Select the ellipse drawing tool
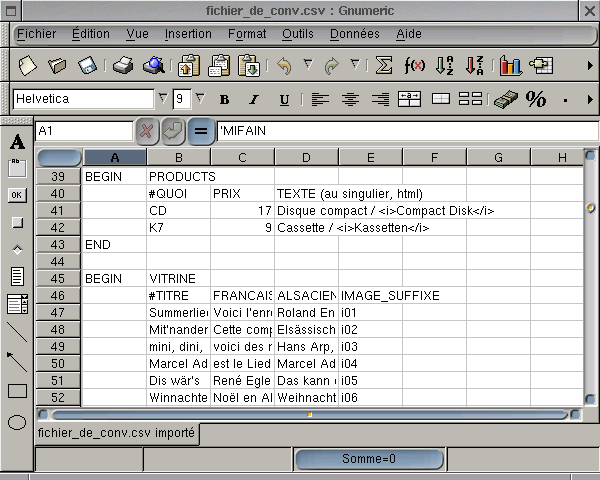This screenshot has width=600, height=480. [17, 422]
